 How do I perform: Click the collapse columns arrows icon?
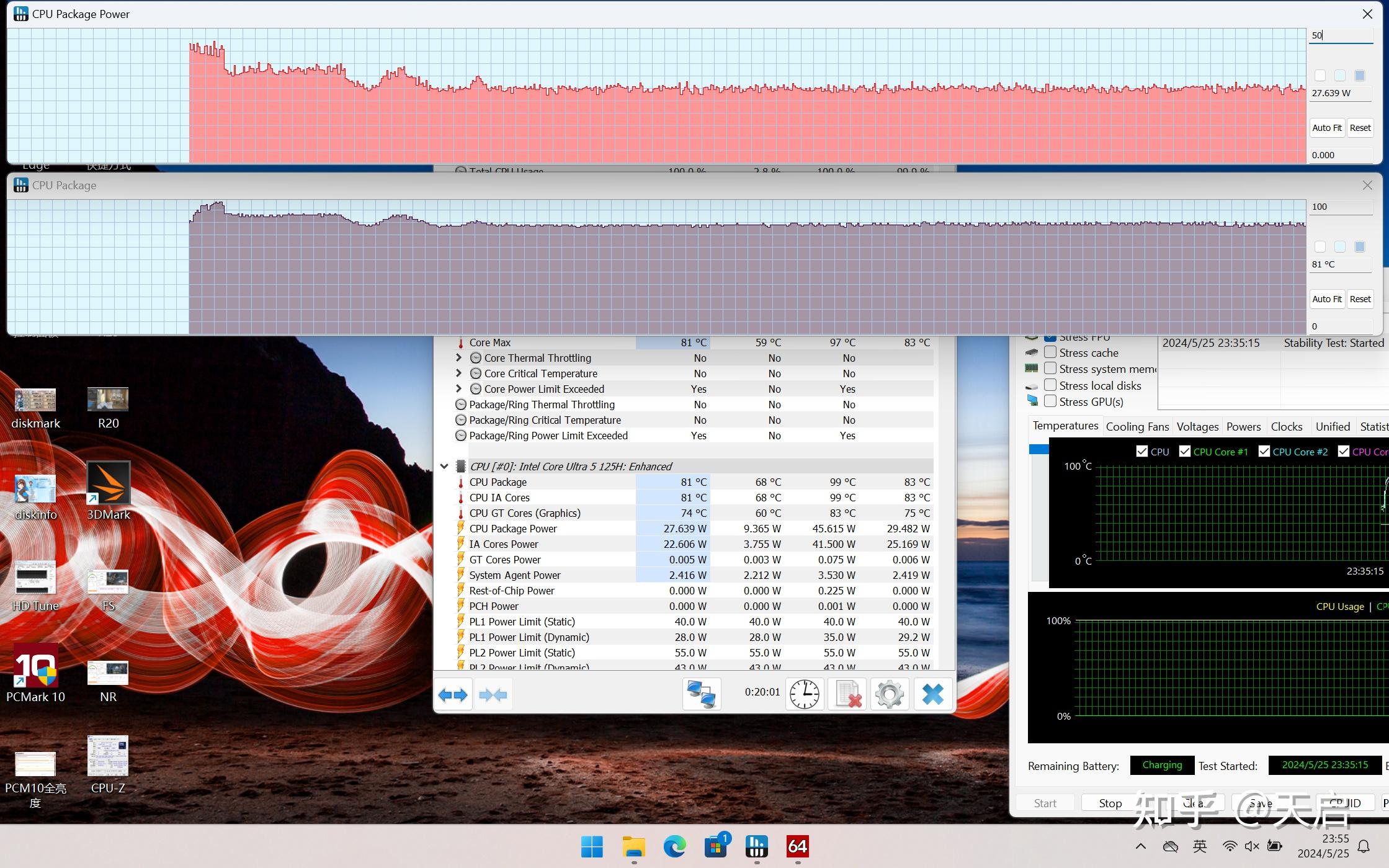click(x=493, y=694)
